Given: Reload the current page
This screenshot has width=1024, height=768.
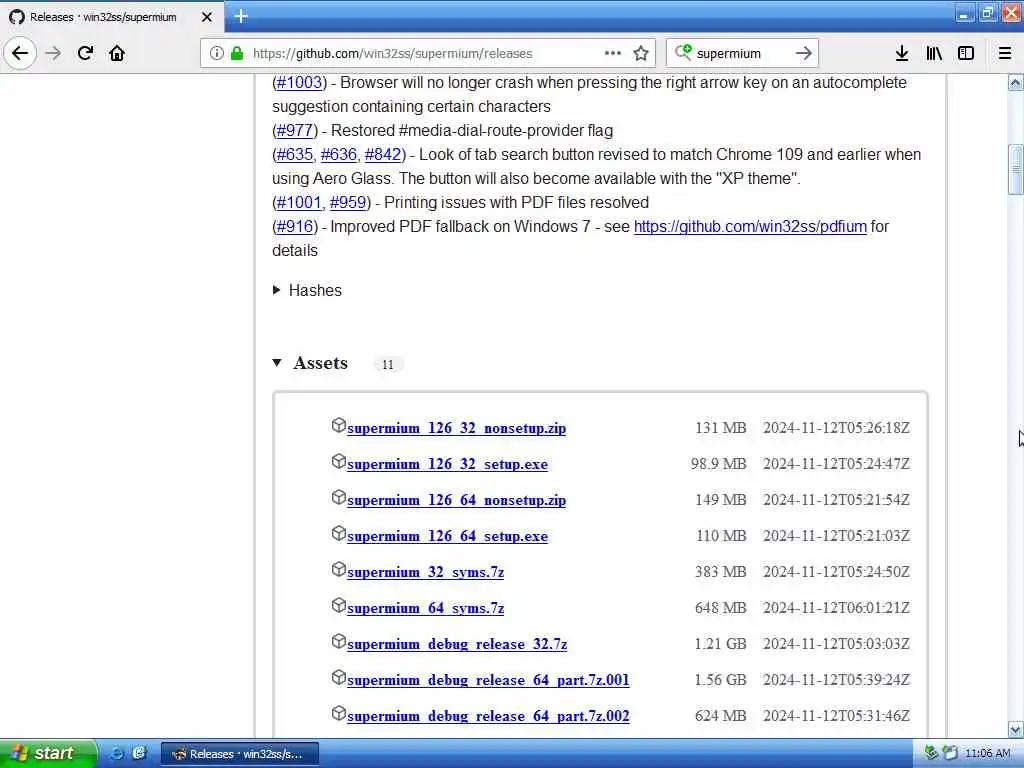Looking at the screenshot, I should point(85,53).
